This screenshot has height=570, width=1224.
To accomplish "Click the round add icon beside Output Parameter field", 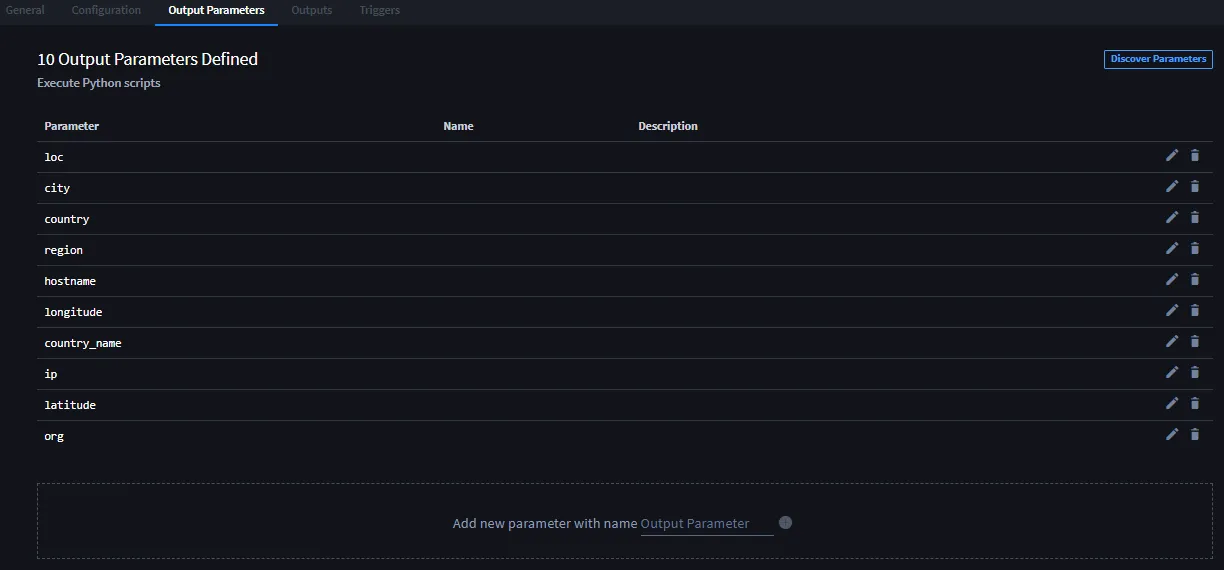I will pos(785,522).
